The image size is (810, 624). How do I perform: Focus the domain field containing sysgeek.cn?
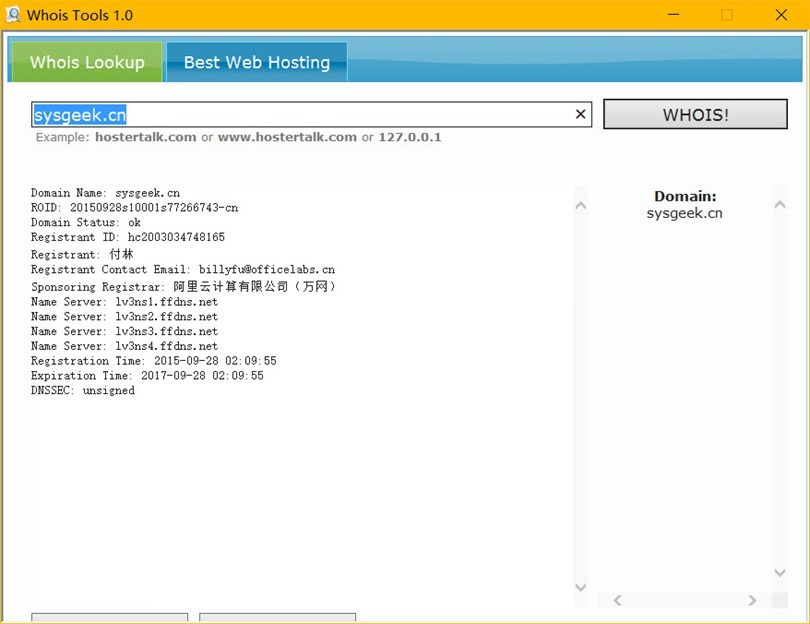(x=300, y=115)
